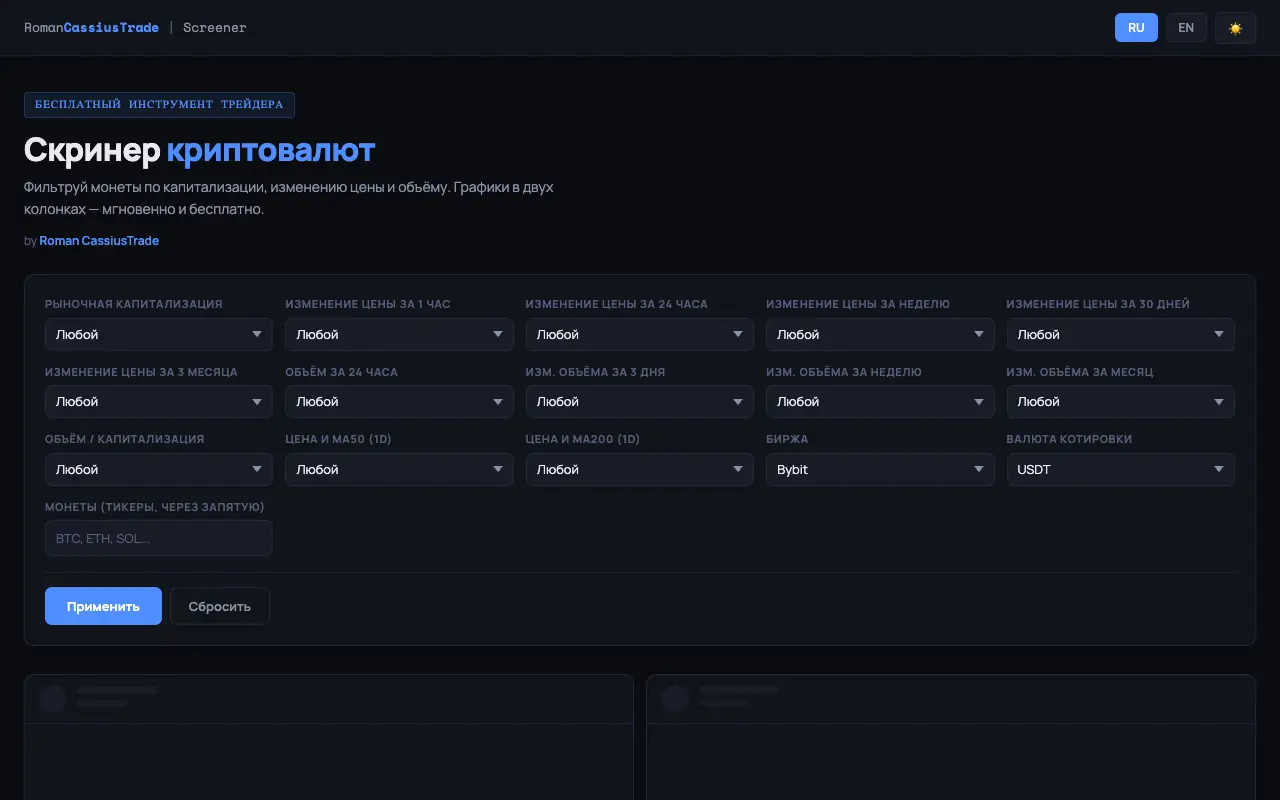Open the Цена и MA200 (1D) dropdown

point(640,469)
